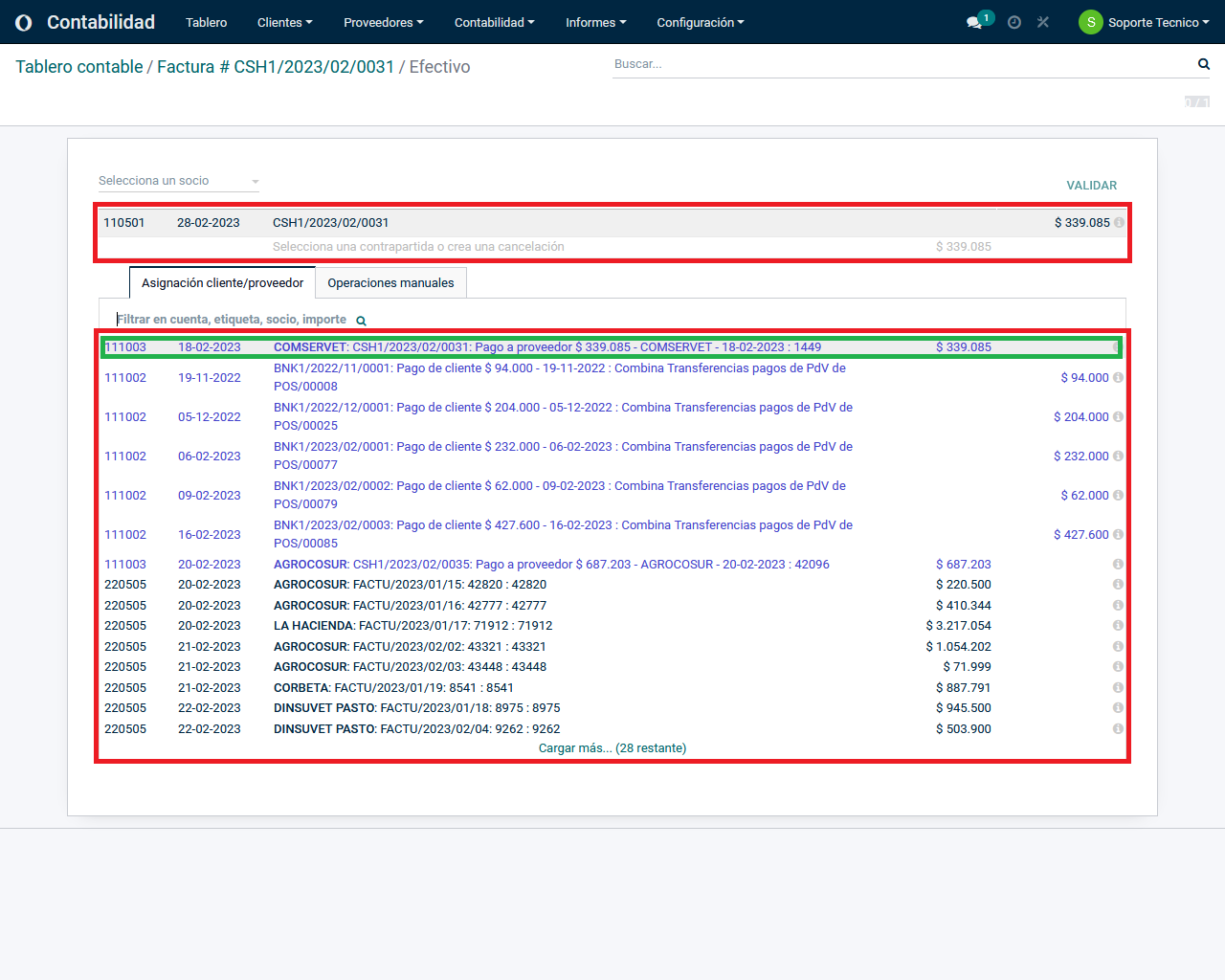Open the Tablero menu item
This screenshot has height=980, width=1225.
pos(206,22)
